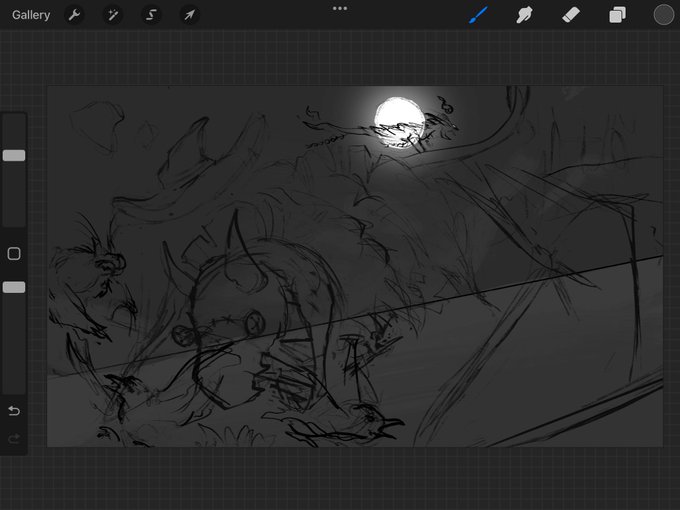The height and width of the screenshot is (510, 680).
Task: Activate the Transform arrow tool
Action: 190,15
